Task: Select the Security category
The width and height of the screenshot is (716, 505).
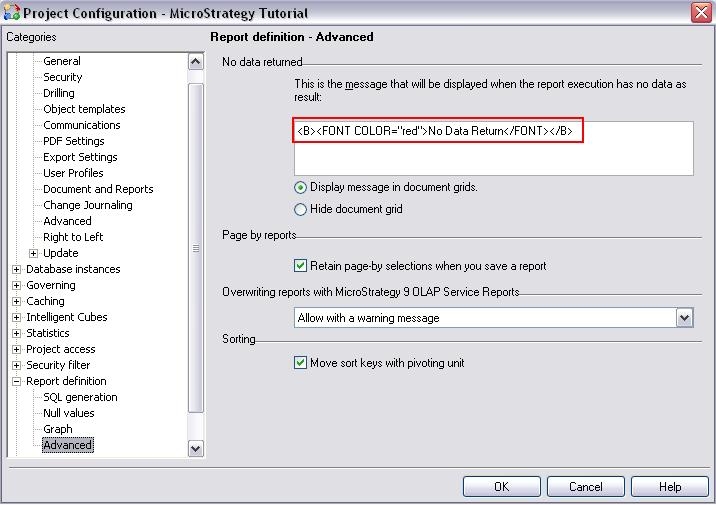Action: pyautogui.click(x=63, y=77)
